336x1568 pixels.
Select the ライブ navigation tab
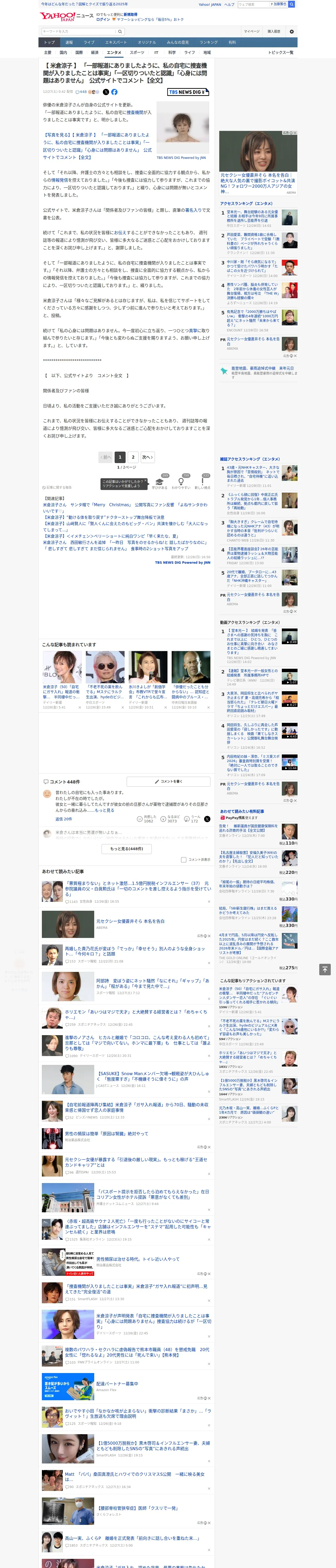[89, 42]
